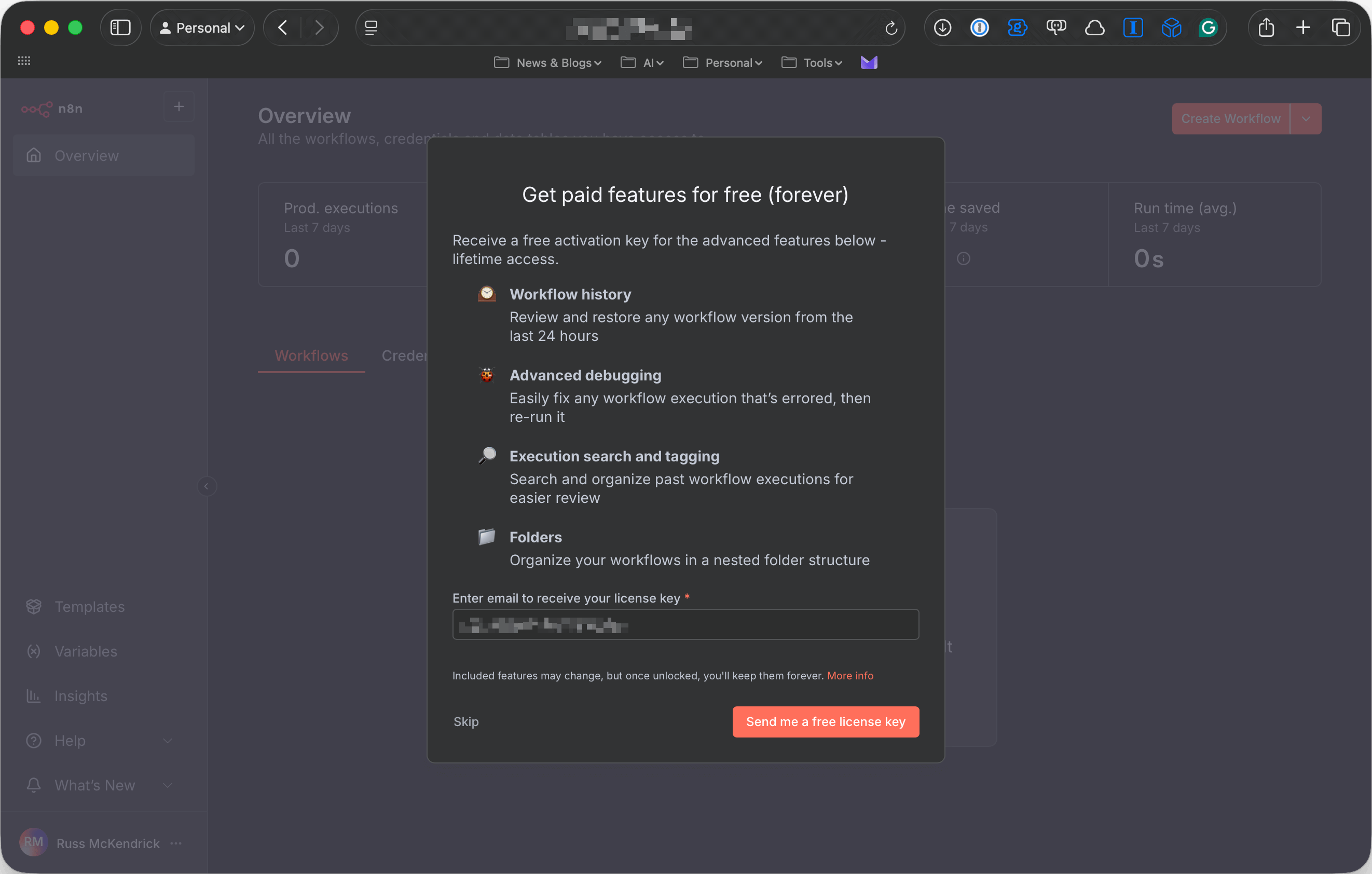Screen dimensions: 1372x874
Task: Open the Personal profile dropdown
Action: click(x=202, y=28)
